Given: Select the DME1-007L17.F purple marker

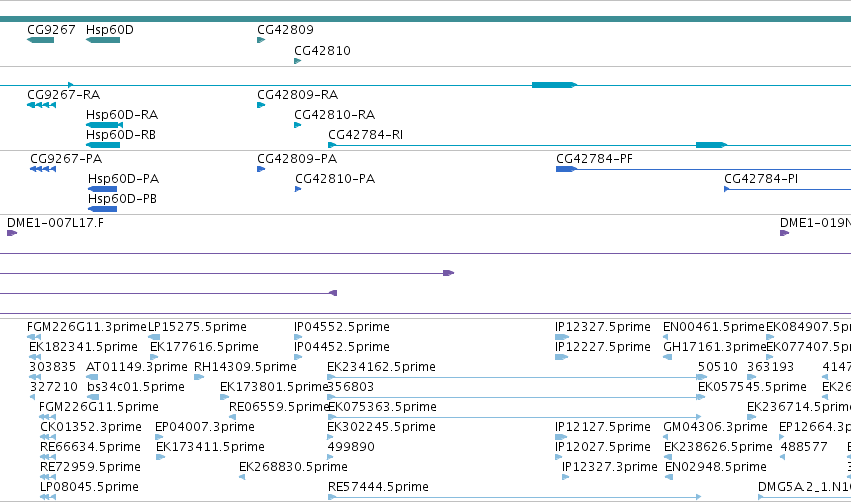Looking at the screenshot, I should pos(12,233).
